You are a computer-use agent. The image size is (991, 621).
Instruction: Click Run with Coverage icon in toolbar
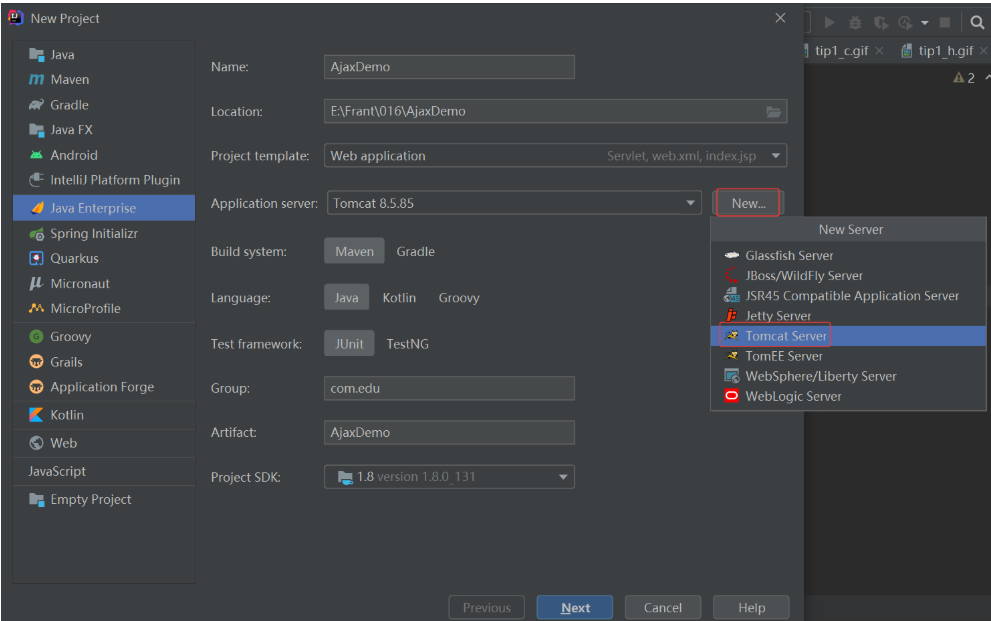tap(880, 23)
